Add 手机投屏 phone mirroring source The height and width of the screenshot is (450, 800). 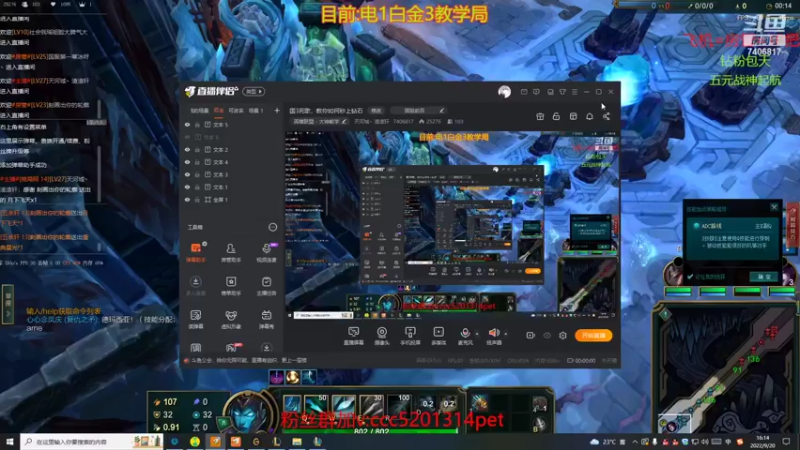tap(410, 336)
